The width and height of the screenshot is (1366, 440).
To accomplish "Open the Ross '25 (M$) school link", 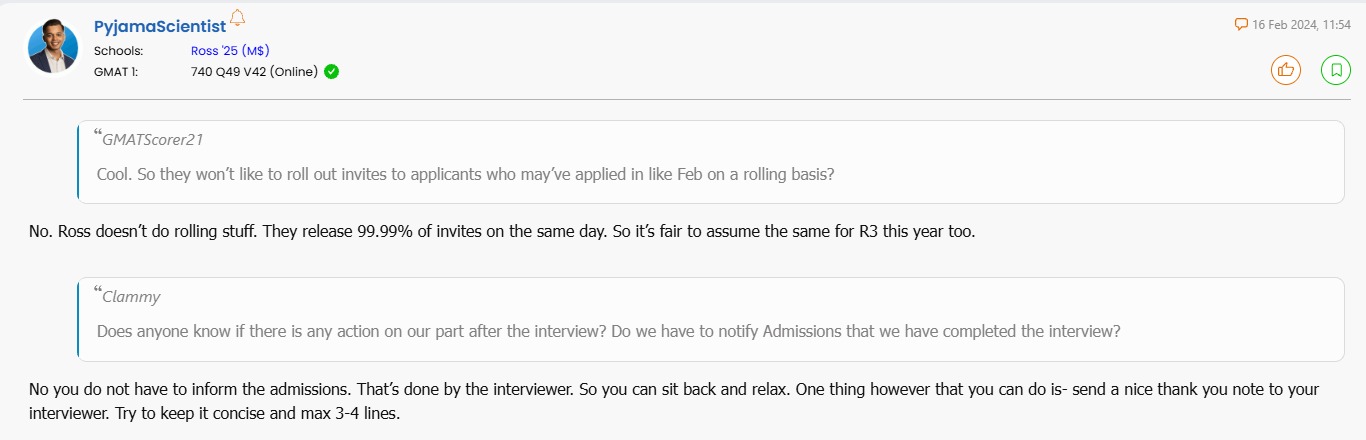I will [x=230, y=51].
